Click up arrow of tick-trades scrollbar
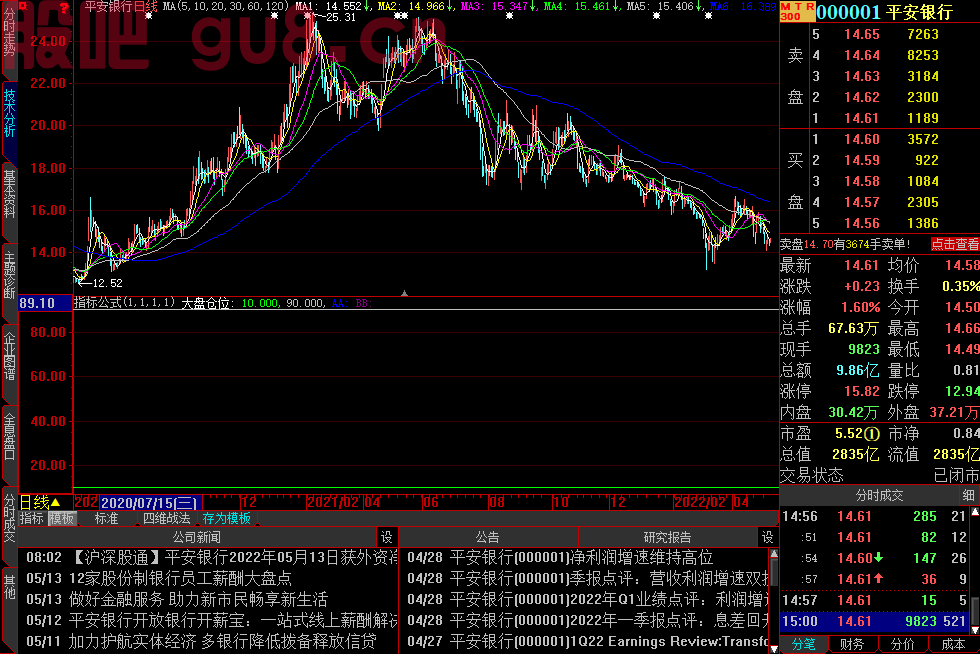The image size is (980, 654). [x=974, y=512]
